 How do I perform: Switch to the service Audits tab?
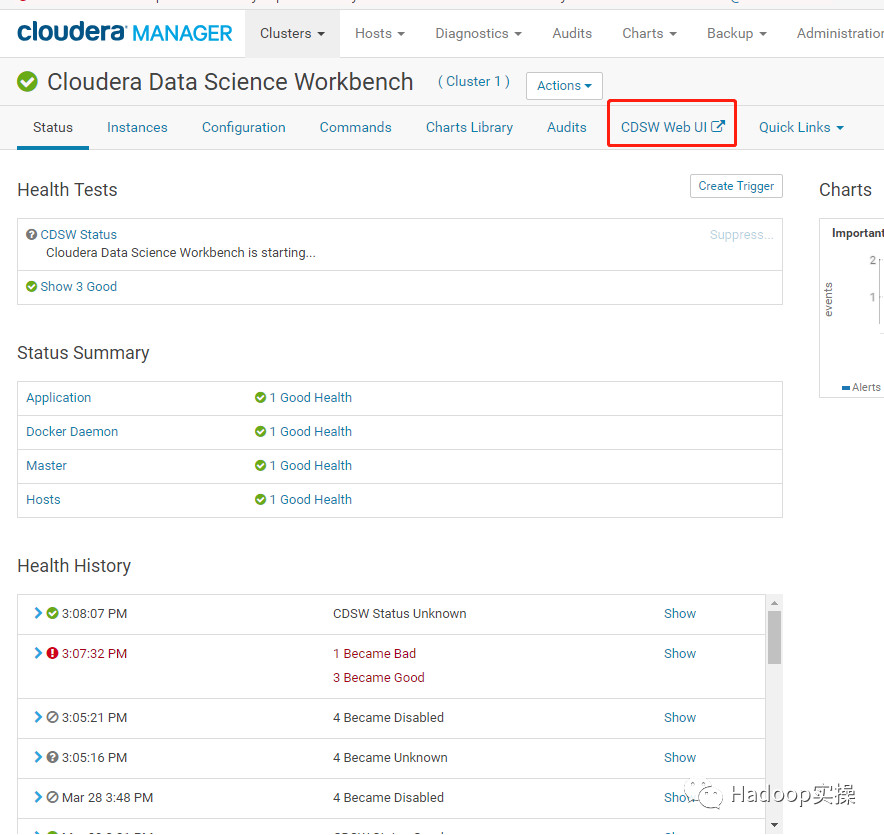pyautogui.click(x=567, y=127)
